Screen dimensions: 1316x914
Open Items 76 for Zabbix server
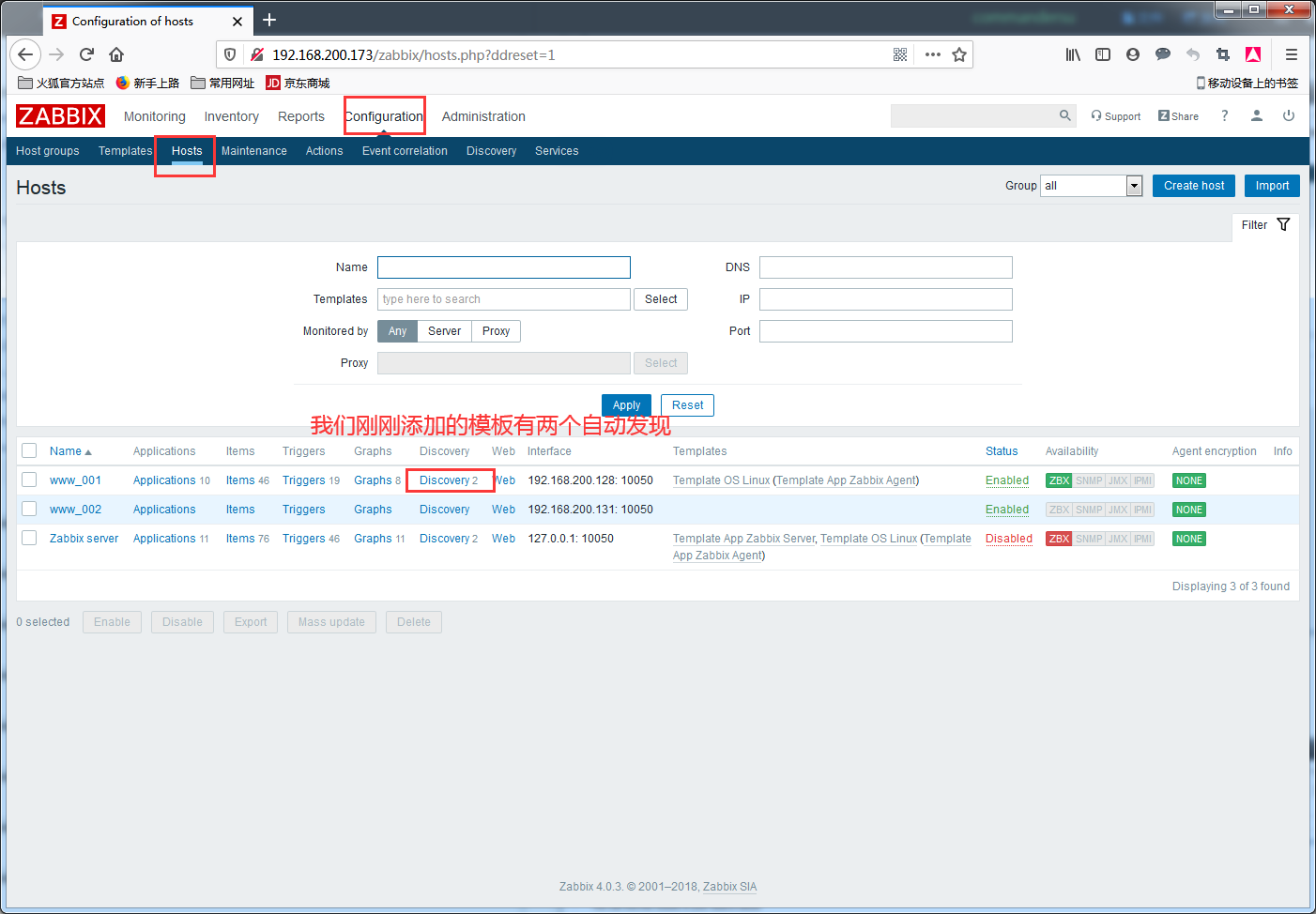(x=248, y=539)
